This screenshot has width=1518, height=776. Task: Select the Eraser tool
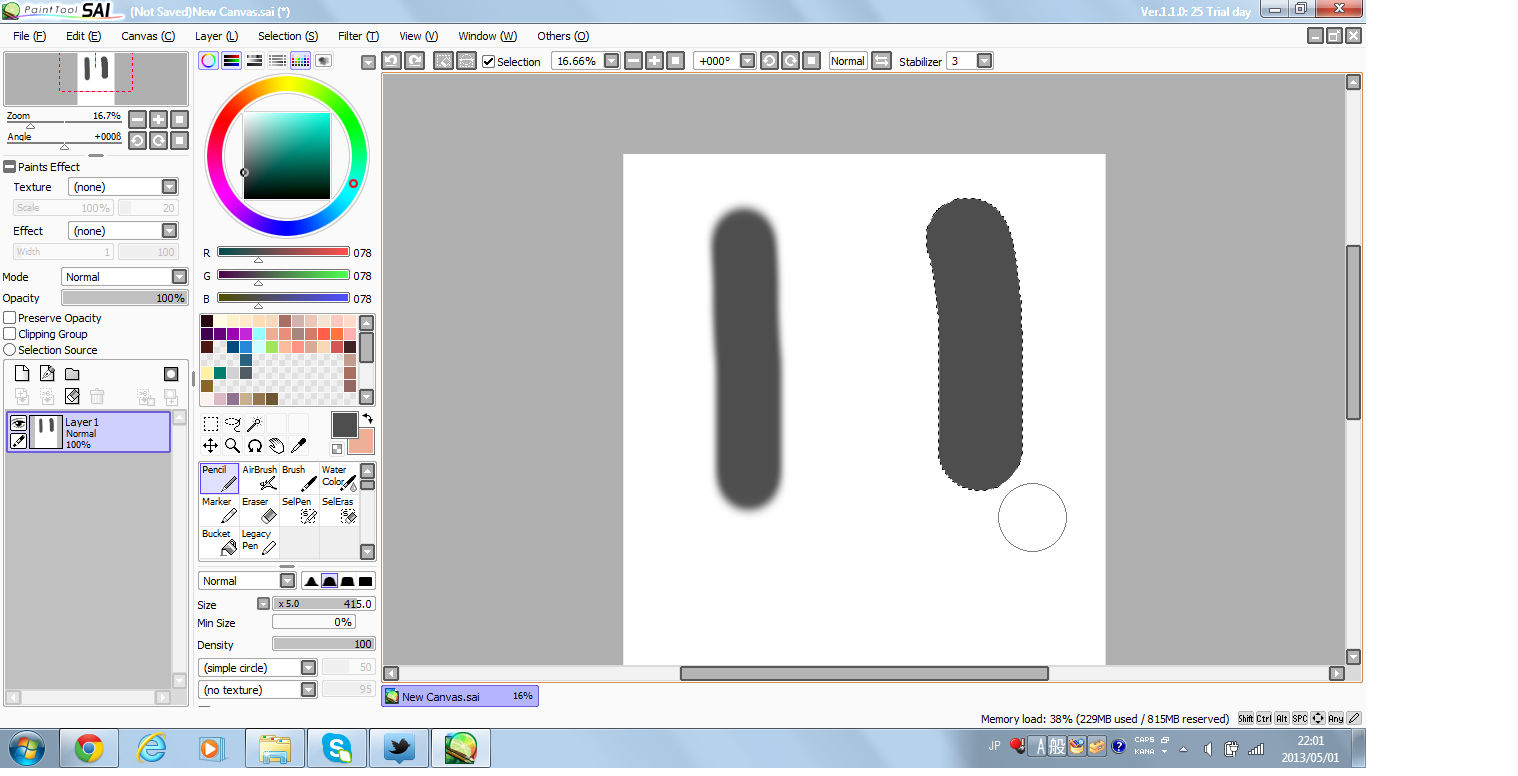[259, 510]
